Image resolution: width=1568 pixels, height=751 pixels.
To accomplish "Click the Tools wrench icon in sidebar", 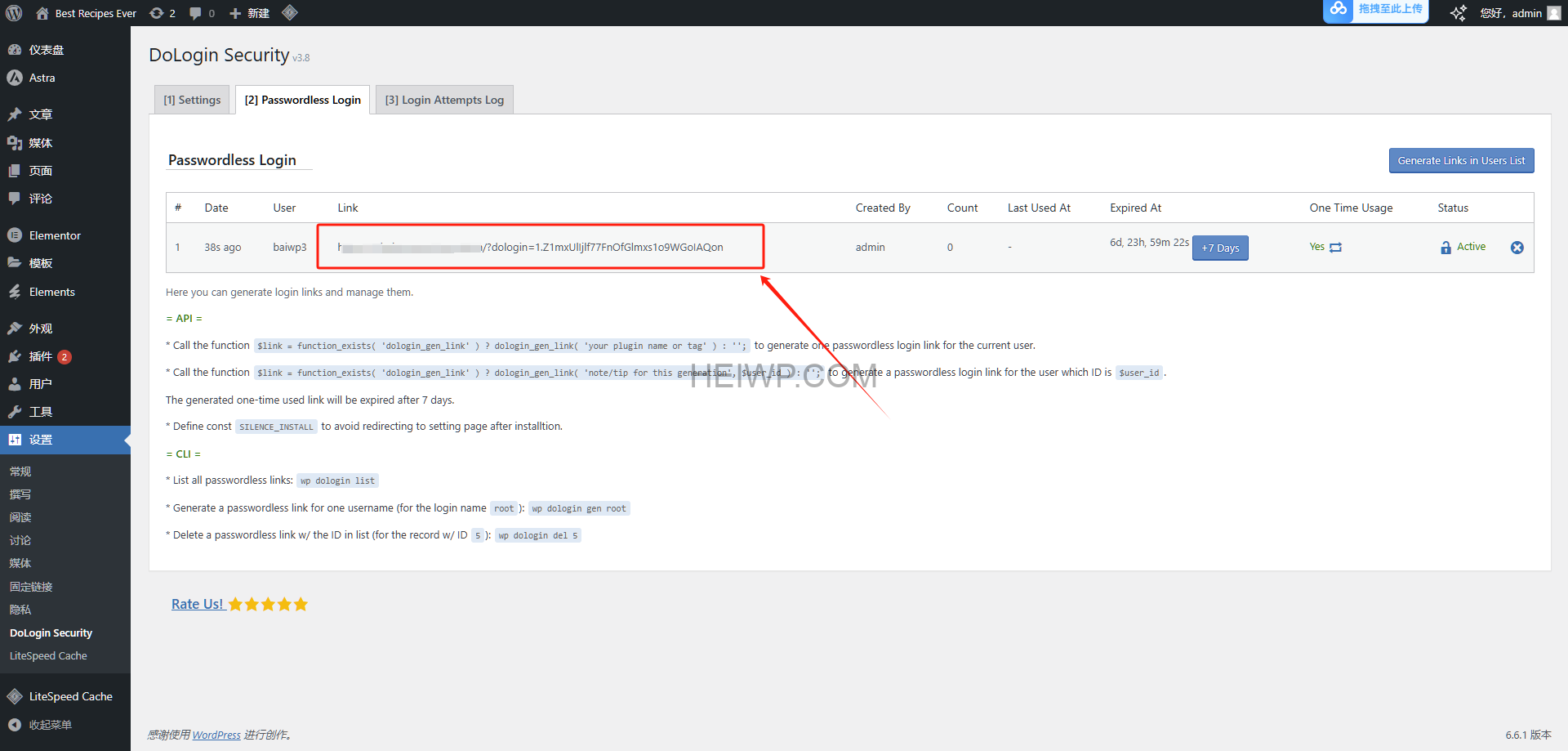I will (x=15, y=412).
